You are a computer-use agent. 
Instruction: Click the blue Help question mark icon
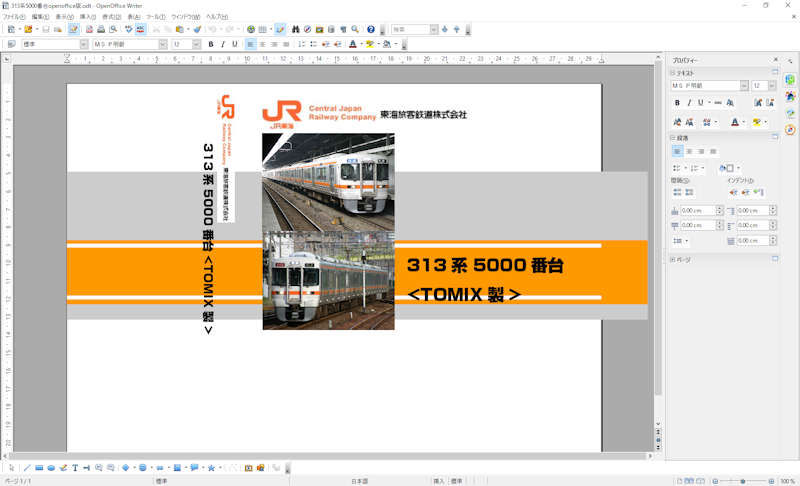click(371, 30)
